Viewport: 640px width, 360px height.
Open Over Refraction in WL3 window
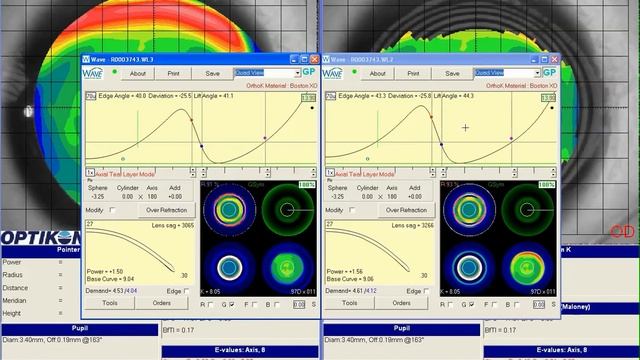tap(167, 210)
